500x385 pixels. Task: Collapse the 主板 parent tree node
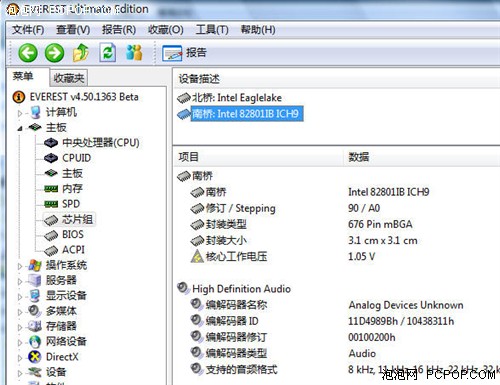point(20,128)
